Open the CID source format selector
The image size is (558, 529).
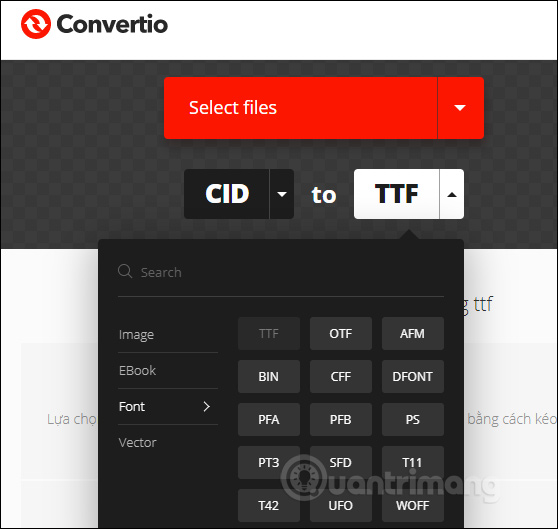tap(227, 194)
